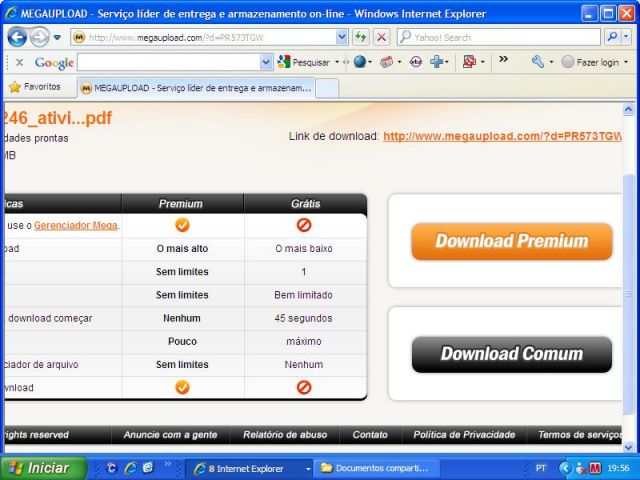Go back with the browser Back arrow
The image size is (640, 480).
pyautogui.click(x=17, y=38)
